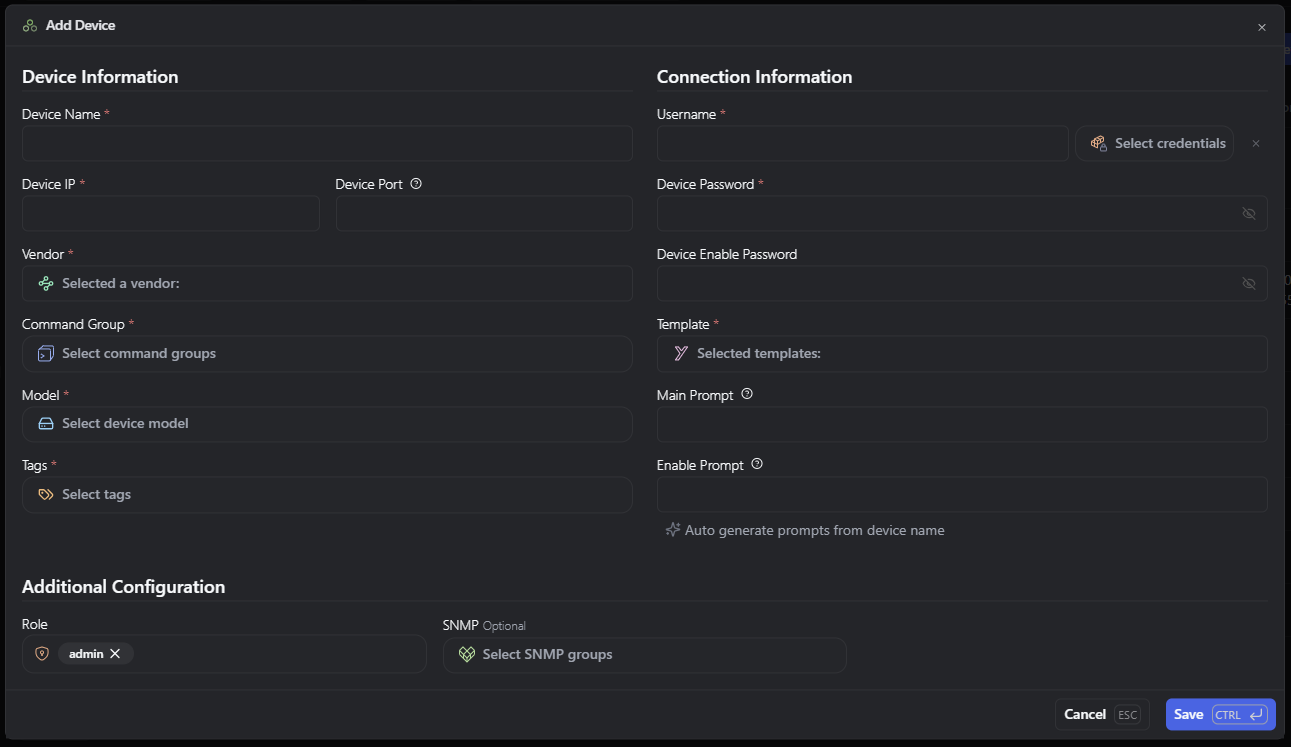Screen dimensions: 1291x747
Task: Click the sparkle auto-generate prompts icon
Action: point(673,530)
